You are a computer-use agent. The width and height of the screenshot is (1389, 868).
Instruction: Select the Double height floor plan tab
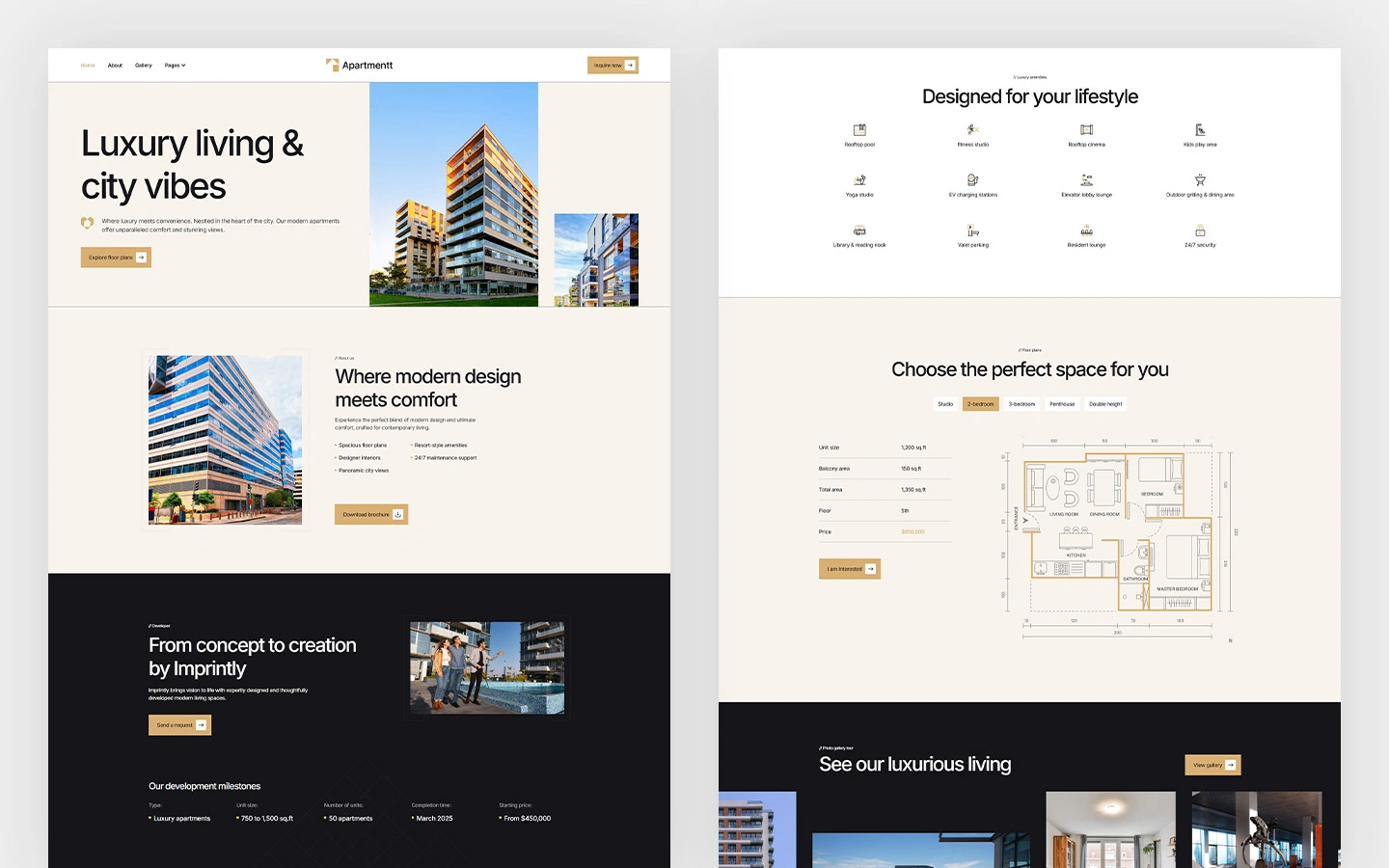pyautogui.click(x=1105, y=404)
